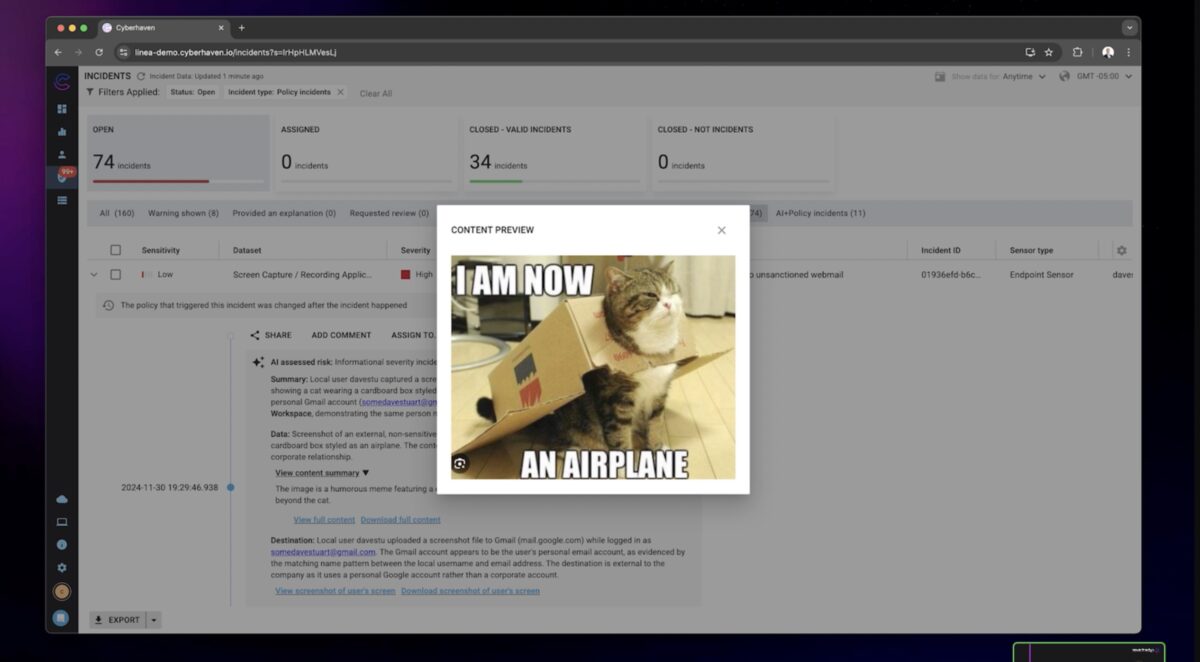Screen dimensions: 1200x662
Task: Click Clear All filters
Action: [376, 93]
